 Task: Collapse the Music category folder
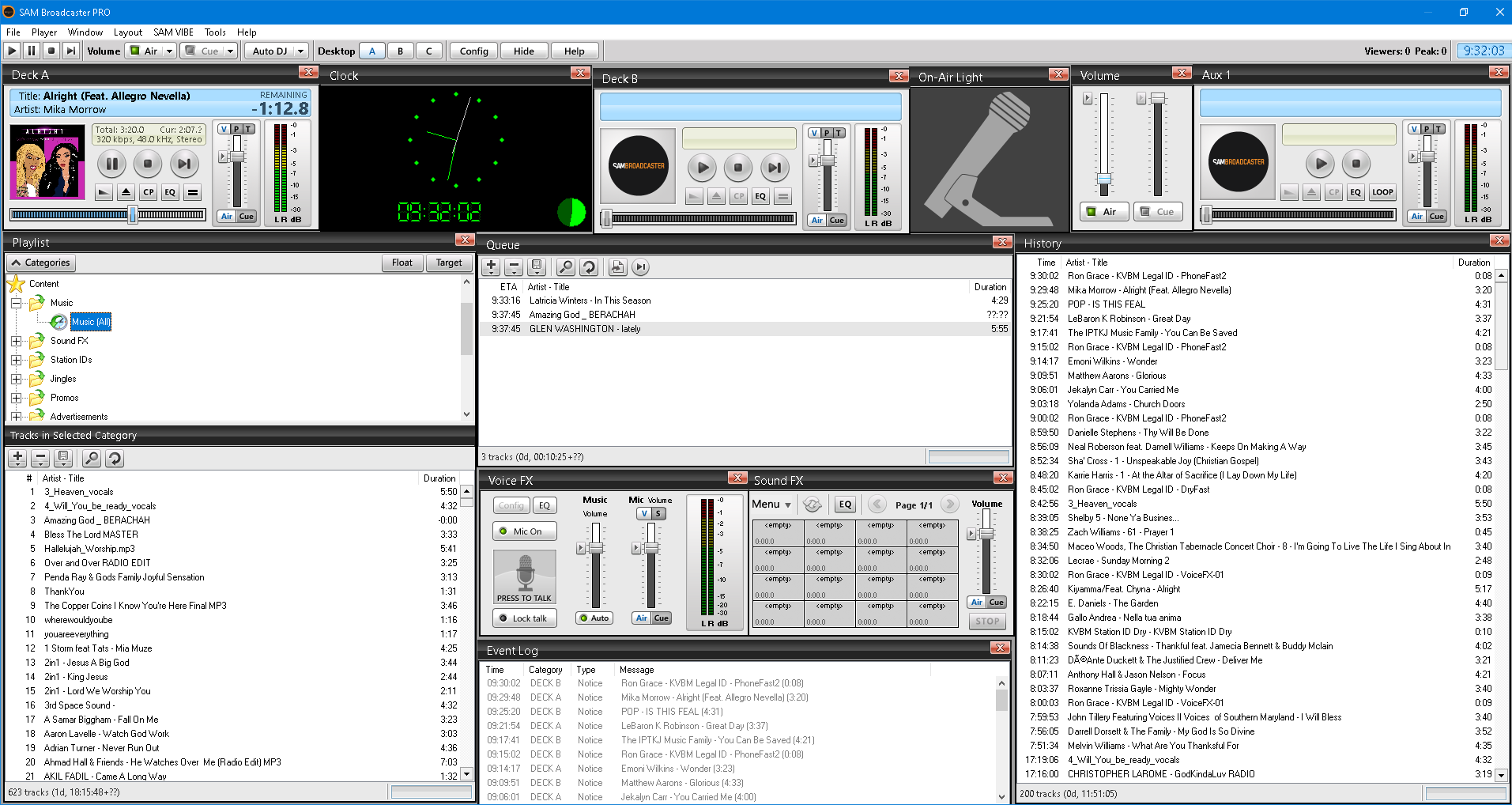(16, 303)
